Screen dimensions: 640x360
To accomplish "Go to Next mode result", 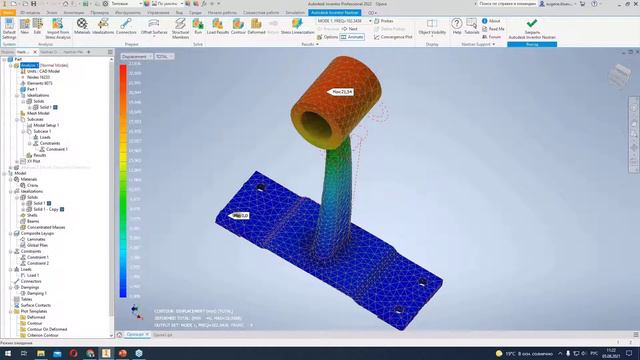I will (350, 29).
